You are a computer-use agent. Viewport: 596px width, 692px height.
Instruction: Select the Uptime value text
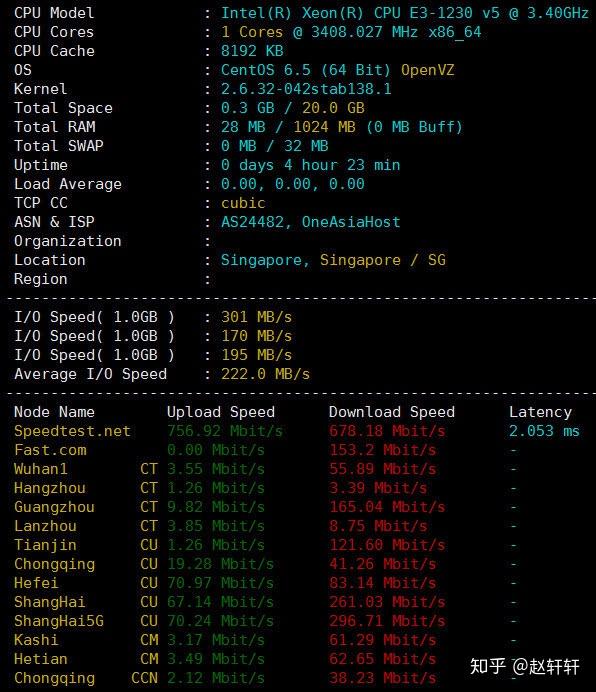coord(310,165)
